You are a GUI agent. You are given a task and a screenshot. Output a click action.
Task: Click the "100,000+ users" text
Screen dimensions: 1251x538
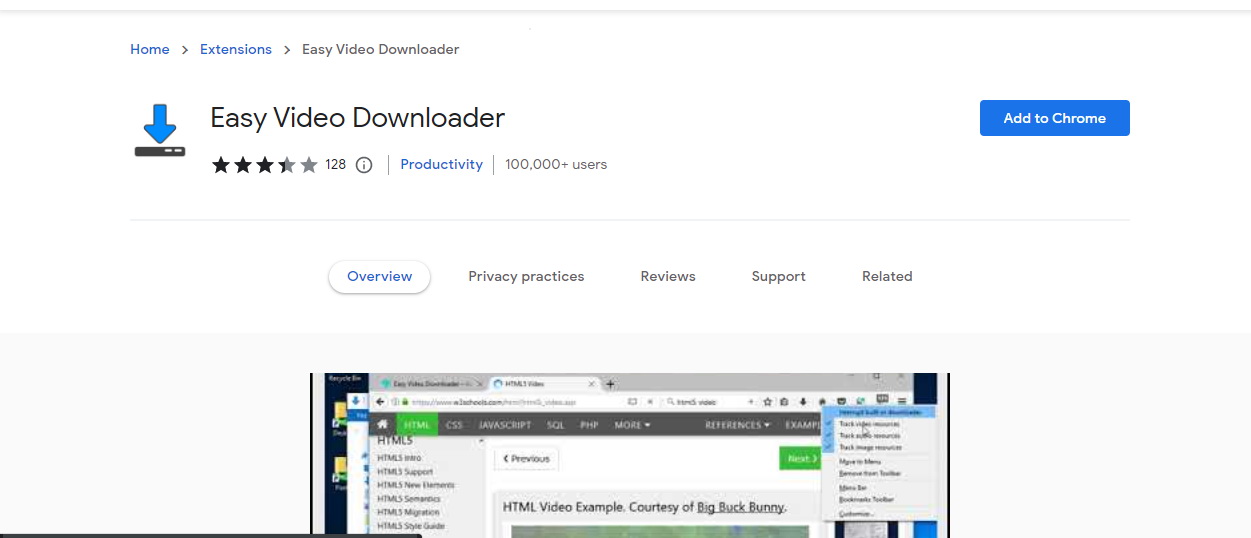click(x=556, y=164)
